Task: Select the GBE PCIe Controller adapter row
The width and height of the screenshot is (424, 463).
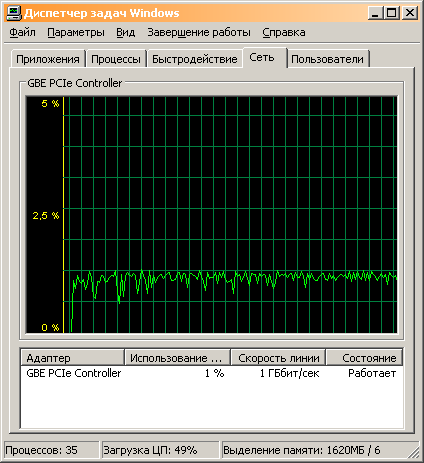Action: click(212, 373)
